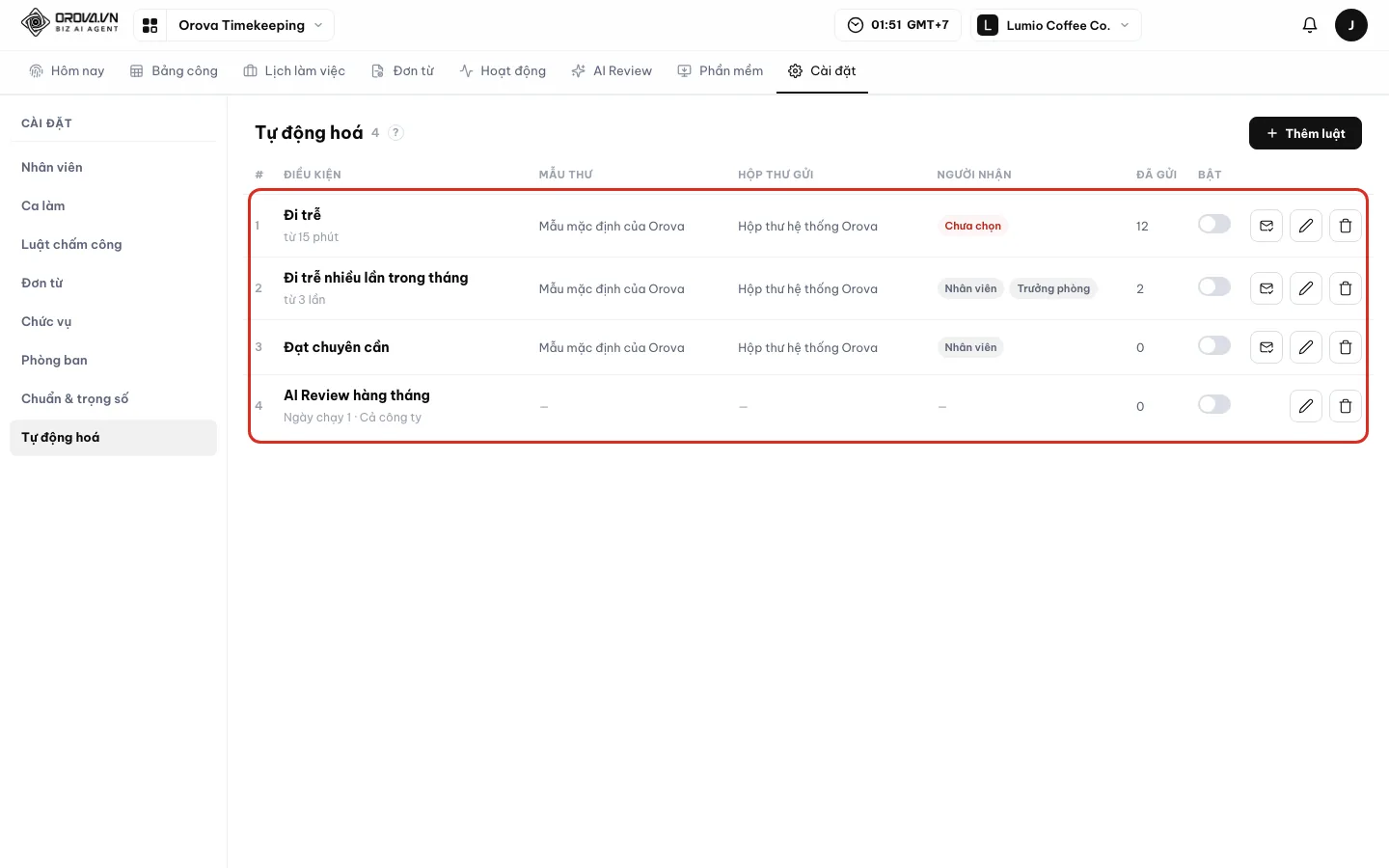Open the Đơn từ top tab

coord(403,70)
